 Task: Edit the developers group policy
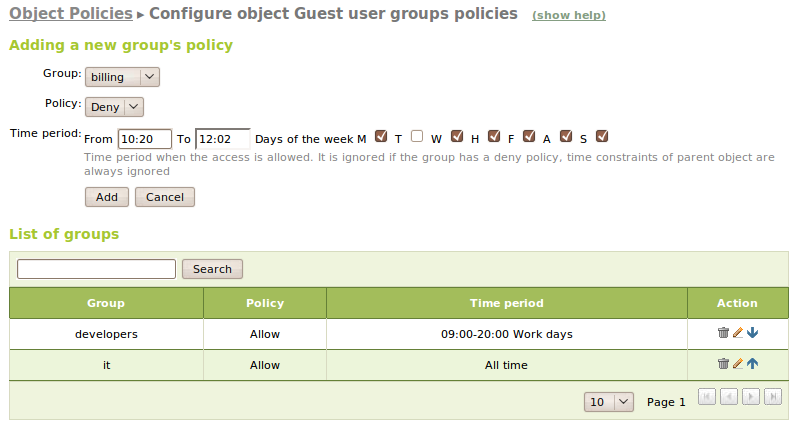pos(738,333)
